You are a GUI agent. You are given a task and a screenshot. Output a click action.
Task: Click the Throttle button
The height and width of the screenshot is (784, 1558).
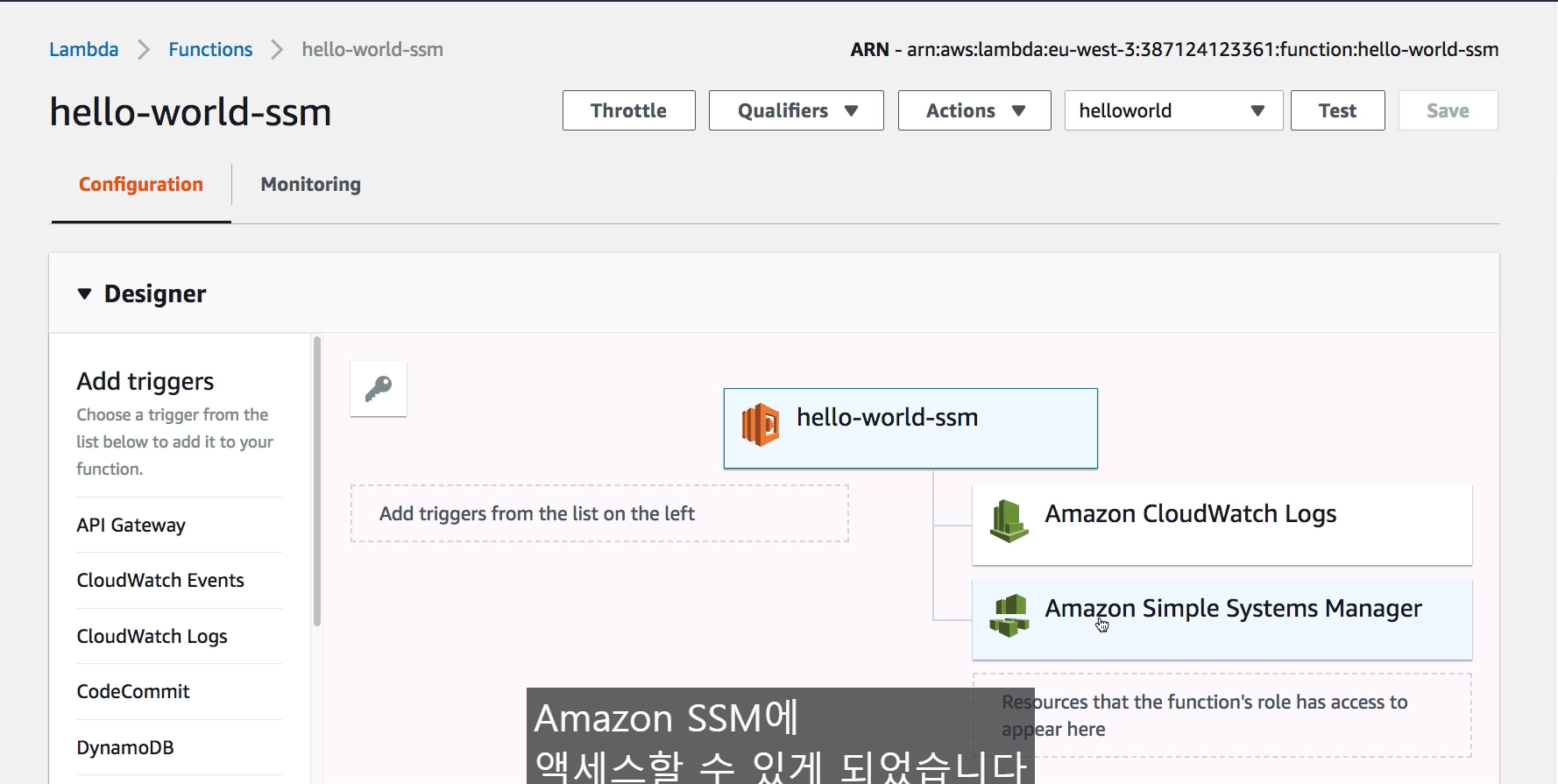(x=629, y=110)
